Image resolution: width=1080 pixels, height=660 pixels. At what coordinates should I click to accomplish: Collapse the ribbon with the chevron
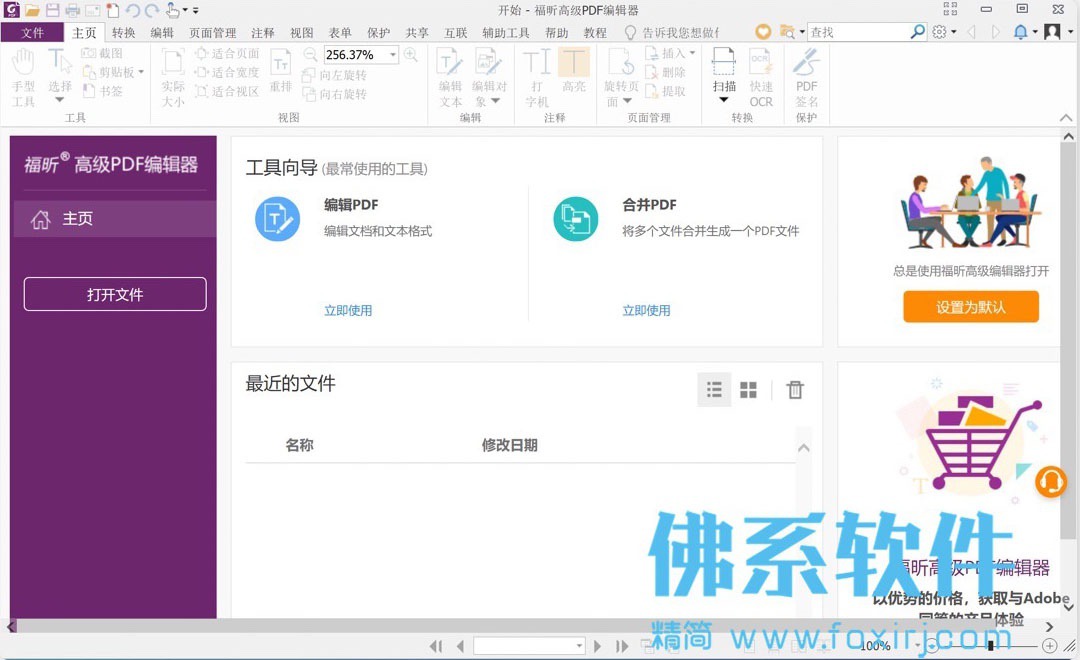(1066, 118)
